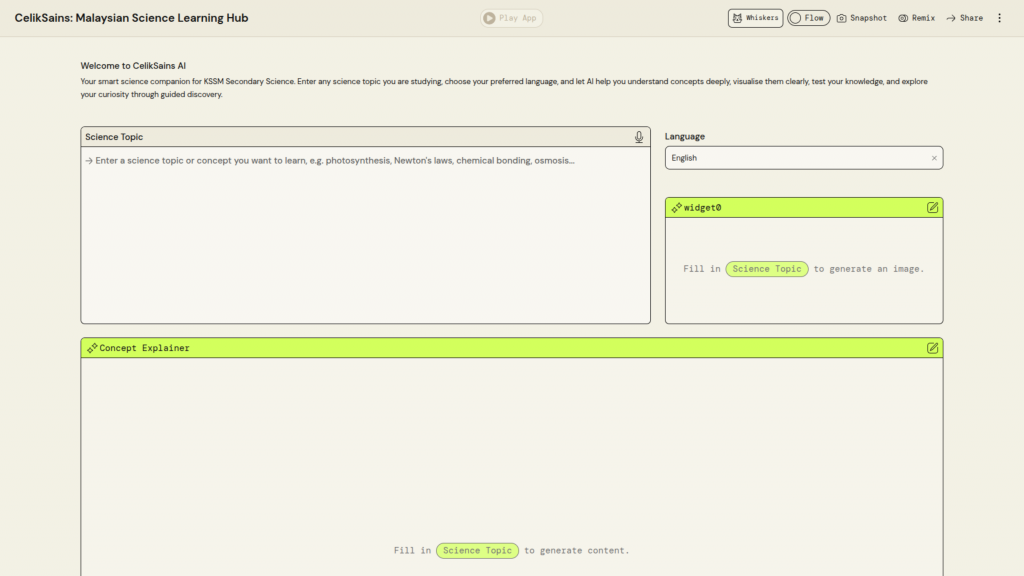Clear the English language selection

click(934, 158)
